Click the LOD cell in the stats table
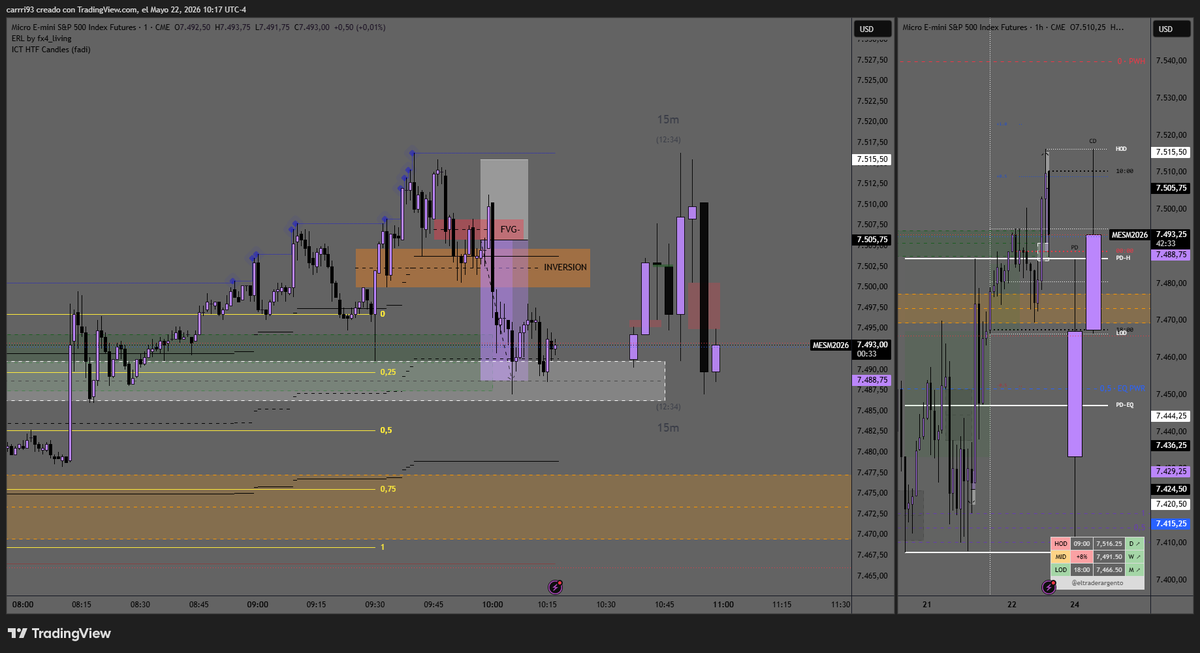The width and height of the screenshot is (1200, 653). click(1060, 569)
